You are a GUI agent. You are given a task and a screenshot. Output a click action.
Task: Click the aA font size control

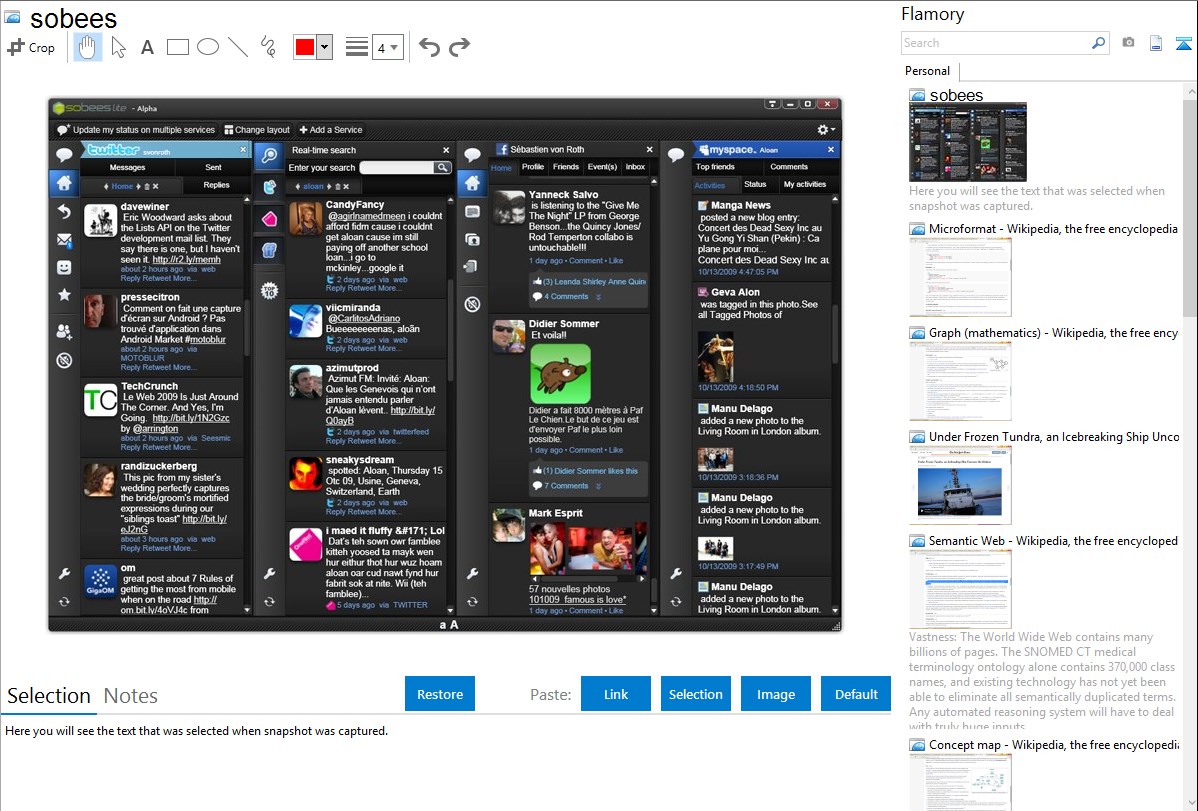click(448, 624)
